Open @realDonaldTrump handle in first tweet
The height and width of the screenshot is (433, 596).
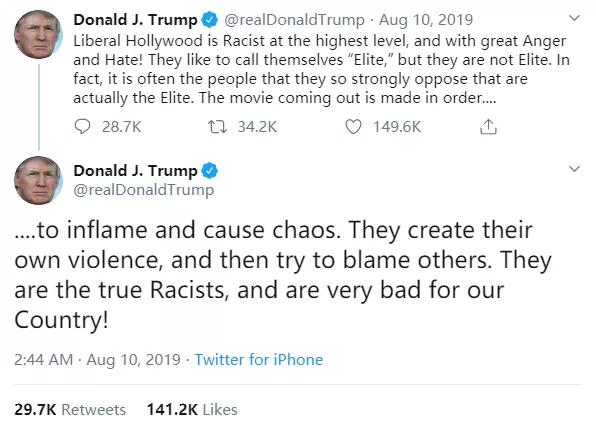(x=294, y=20)
